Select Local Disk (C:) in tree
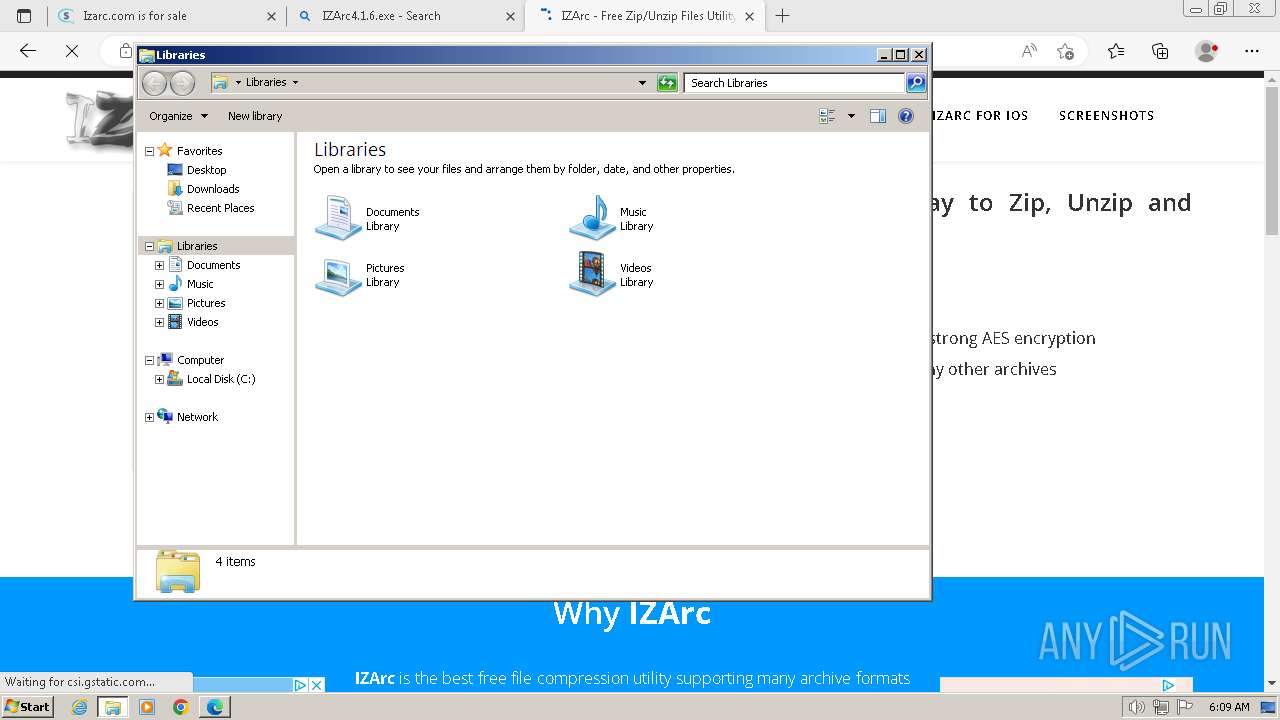This screenshot has width=1280, height=720. point(221,379)
